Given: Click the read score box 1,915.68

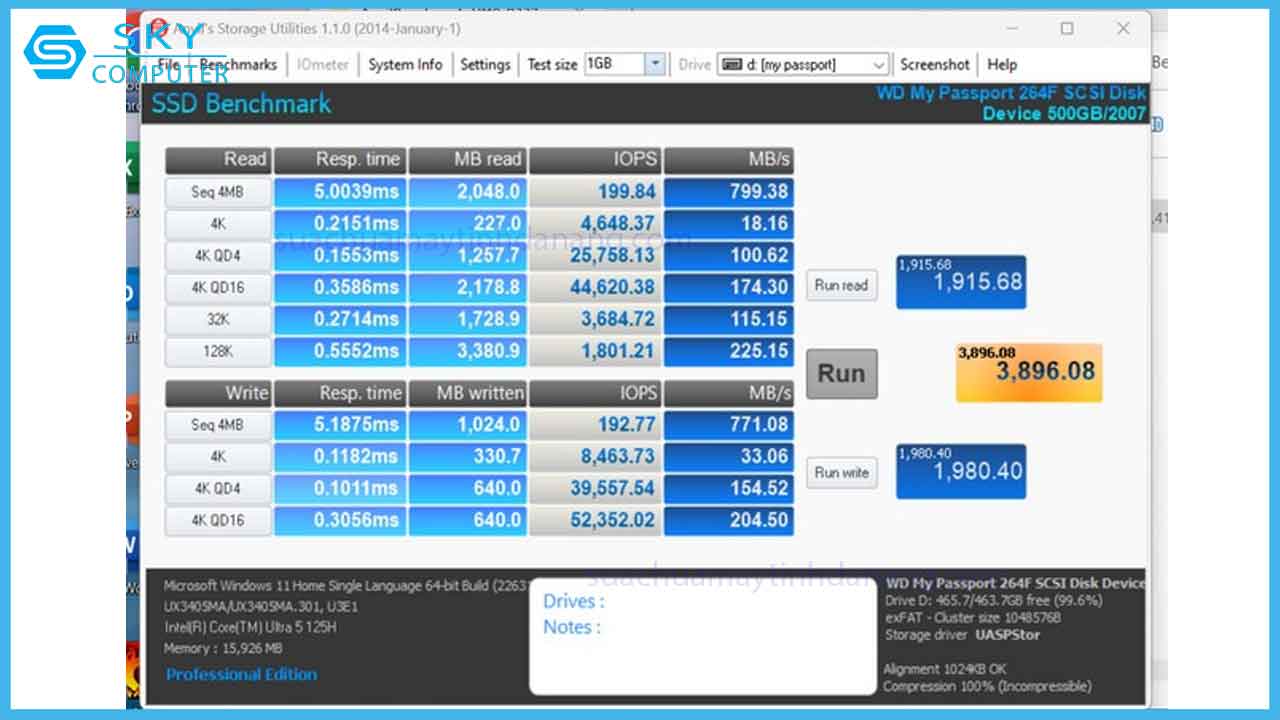Looking at the screenshot, I should pyautogui.click(x=961, y=282).
